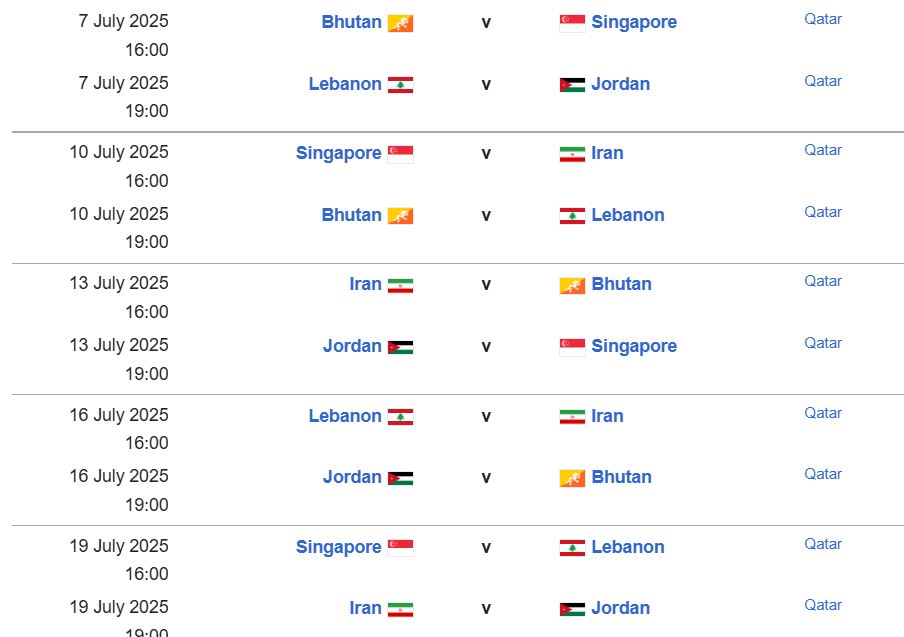
Task: Click Bhutan flag in 7 July Bhutan v Singapore match
Action: point(400,23)
